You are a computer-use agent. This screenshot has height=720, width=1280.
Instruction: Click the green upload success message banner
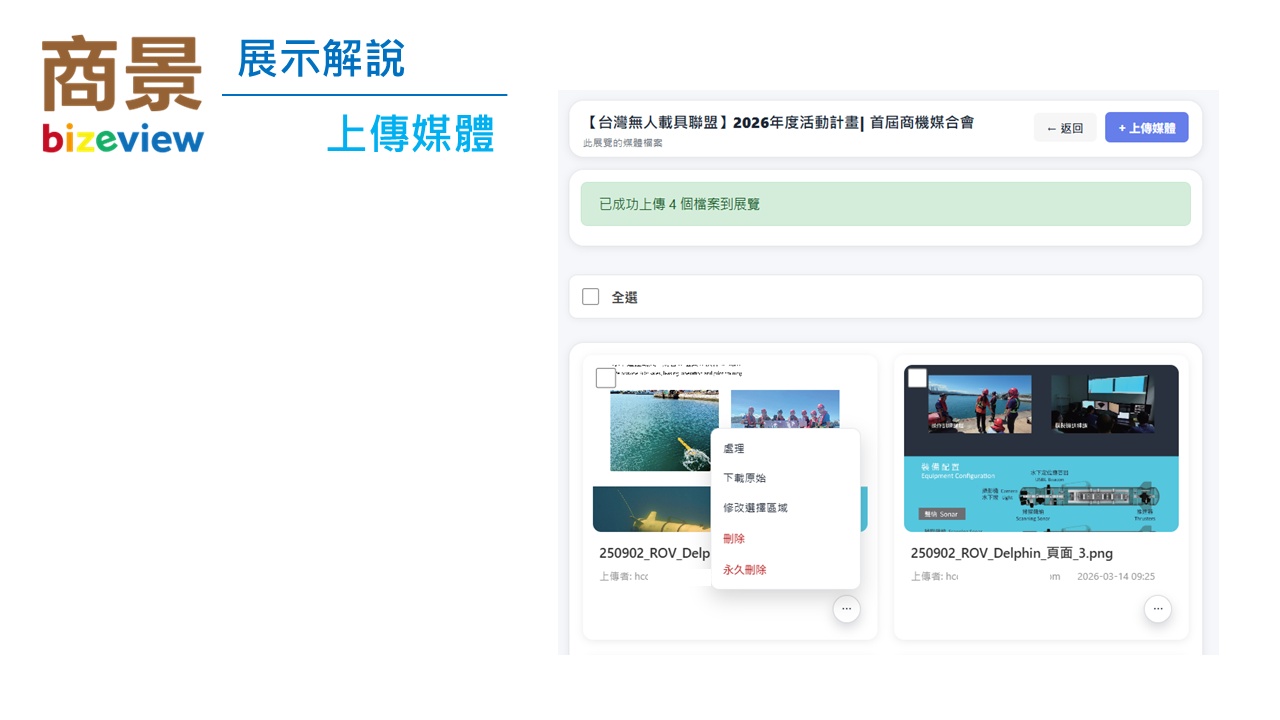click(x=885, y=203)
